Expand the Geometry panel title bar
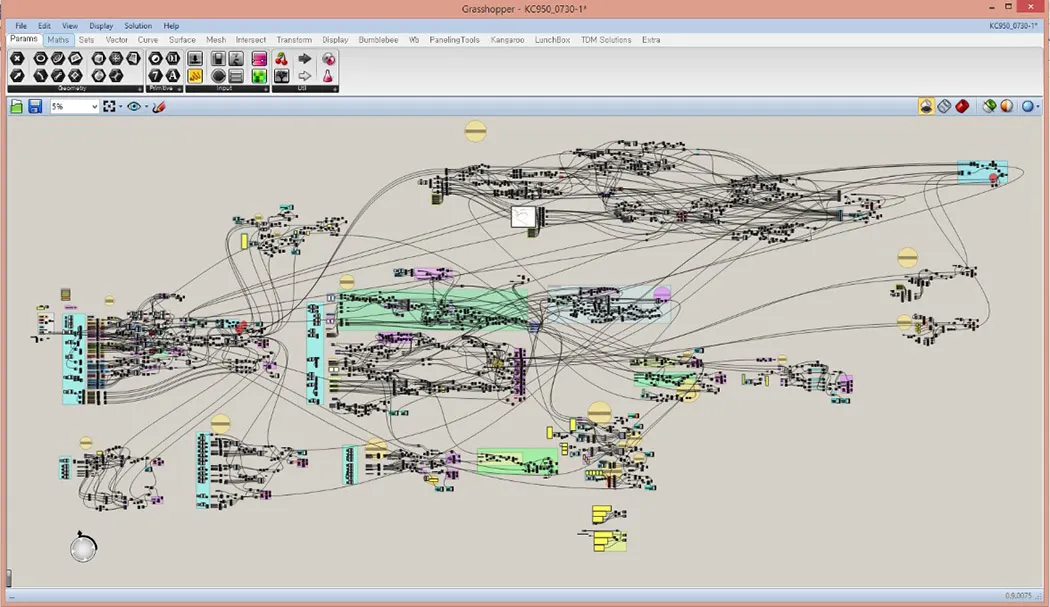1050x607 pixels. (74, 89)
